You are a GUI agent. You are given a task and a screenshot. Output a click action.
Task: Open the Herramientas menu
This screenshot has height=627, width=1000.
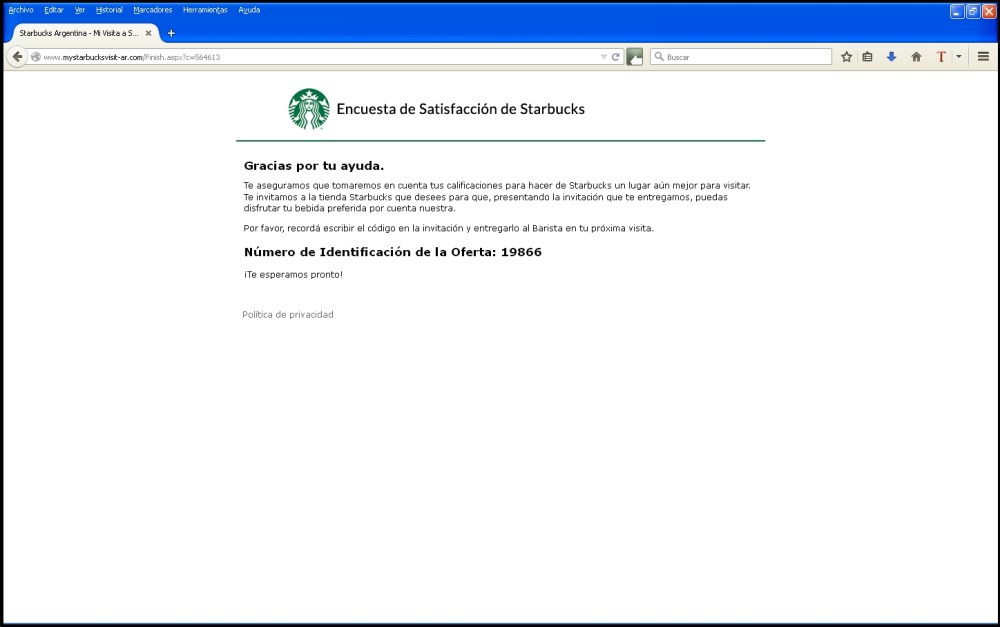pyautogui.click(x=205, y=10)
